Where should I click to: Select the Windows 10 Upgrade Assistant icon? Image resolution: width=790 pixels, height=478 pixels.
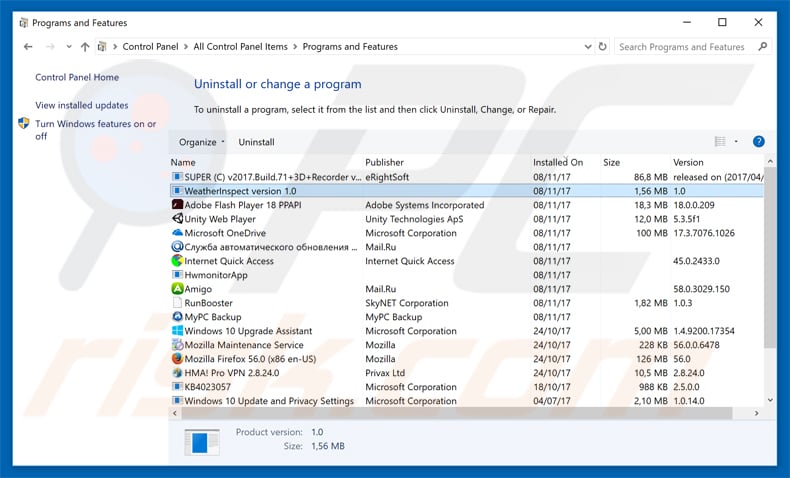(x=177, y=330)
